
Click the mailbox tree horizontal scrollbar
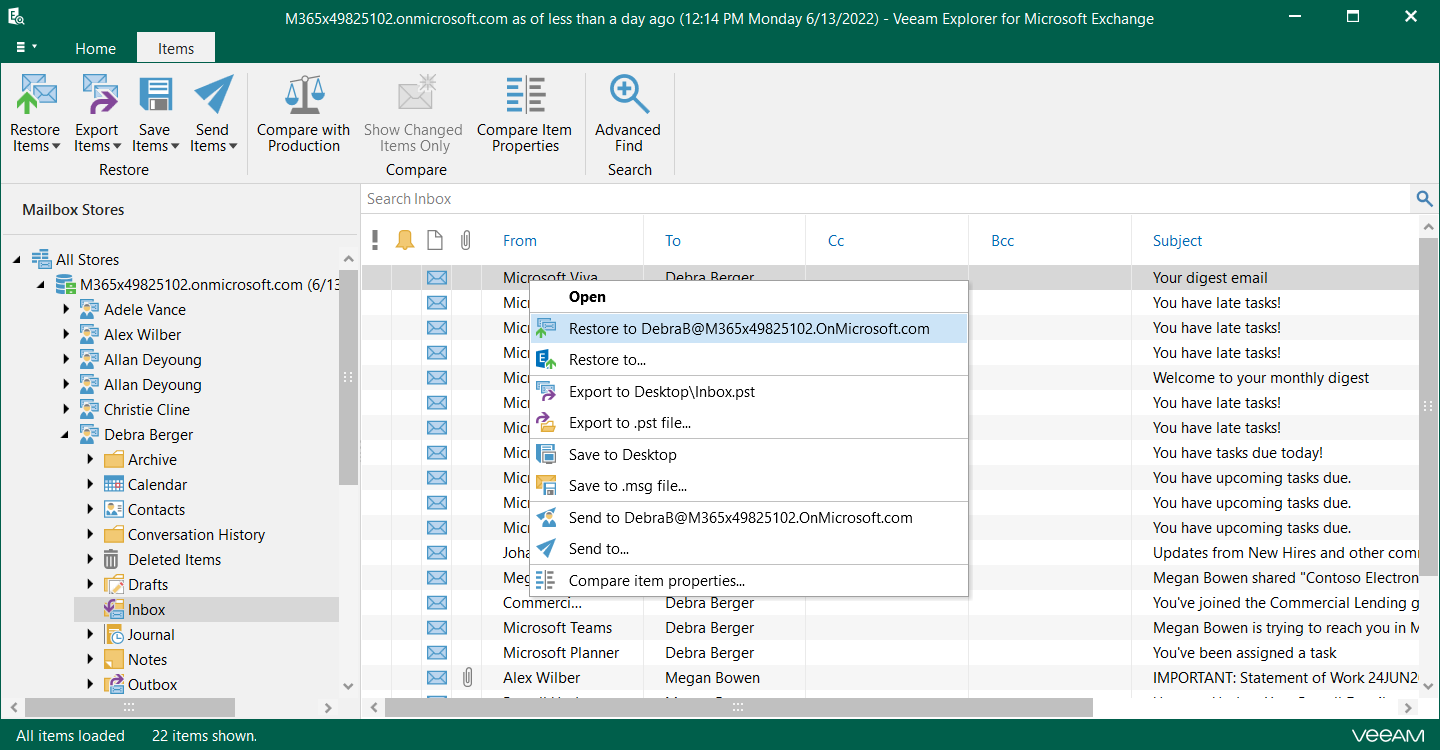[x=130, y=707]
